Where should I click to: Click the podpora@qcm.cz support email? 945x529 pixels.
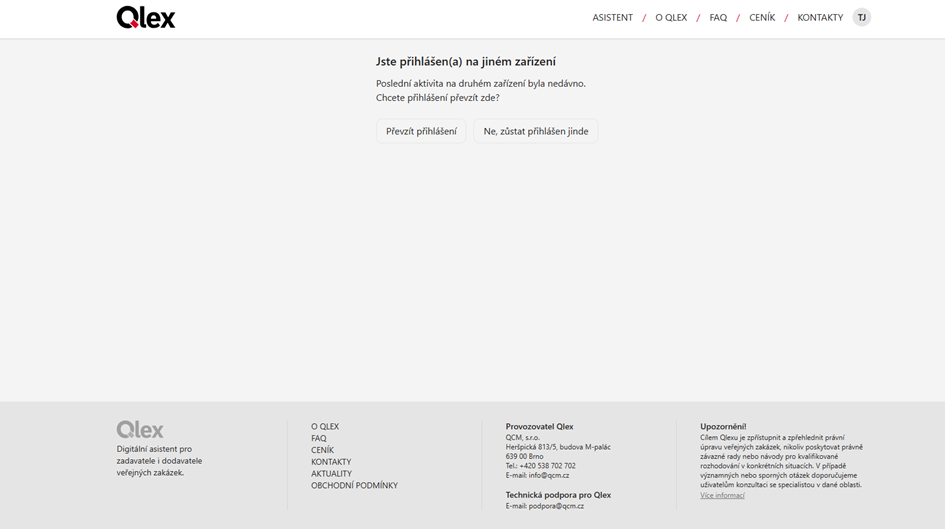click(556, 506)
